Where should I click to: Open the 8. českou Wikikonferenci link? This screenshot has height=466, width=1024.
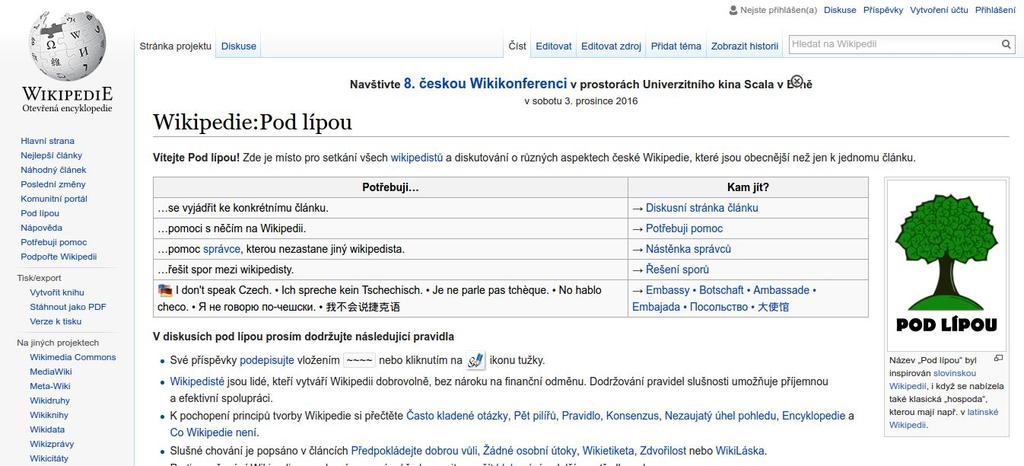(x=485, y=84)
